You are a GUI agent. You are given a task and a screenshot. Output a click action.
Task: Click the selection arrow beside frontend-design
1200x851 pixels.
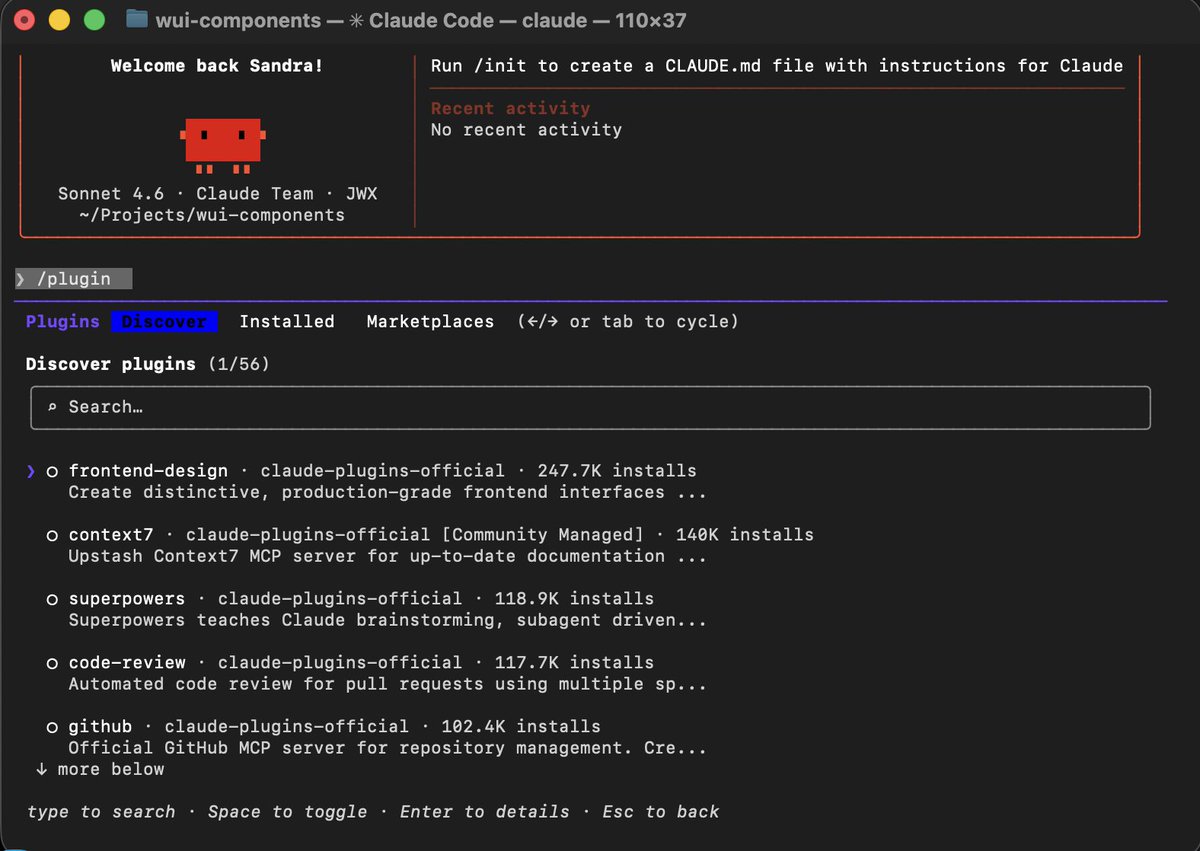coord(32,471)
